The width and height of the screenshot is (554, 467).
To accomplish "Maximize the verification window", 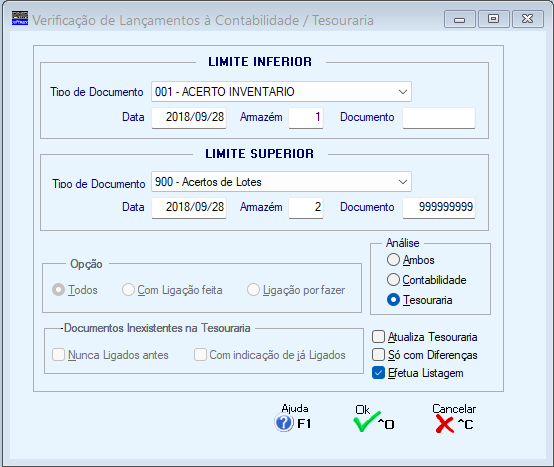I will pos(494,19).
